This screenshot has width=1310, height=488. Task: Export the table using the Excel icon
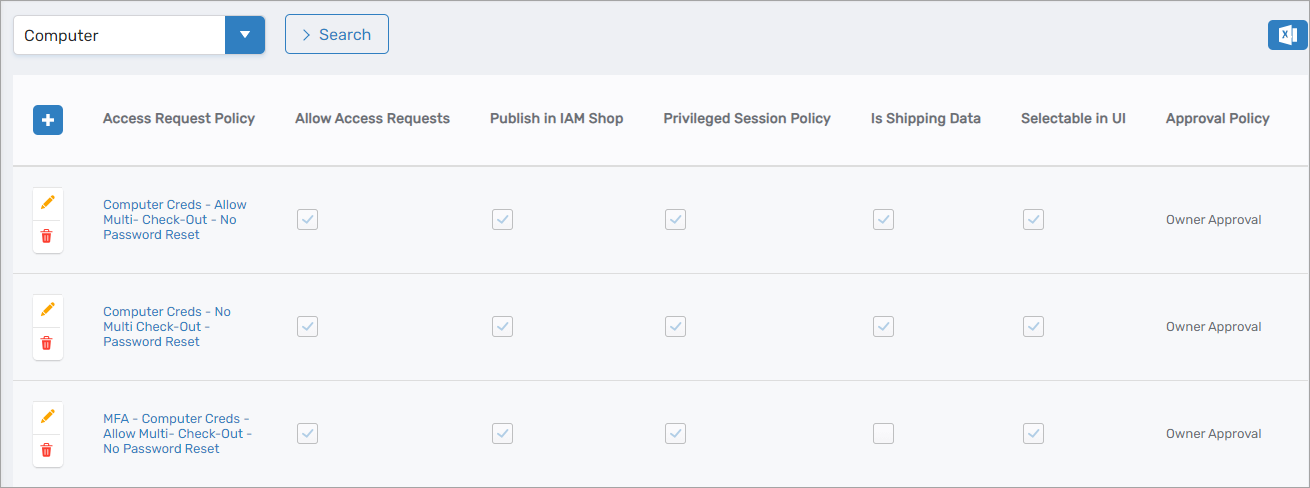[x=1287, y=35]
